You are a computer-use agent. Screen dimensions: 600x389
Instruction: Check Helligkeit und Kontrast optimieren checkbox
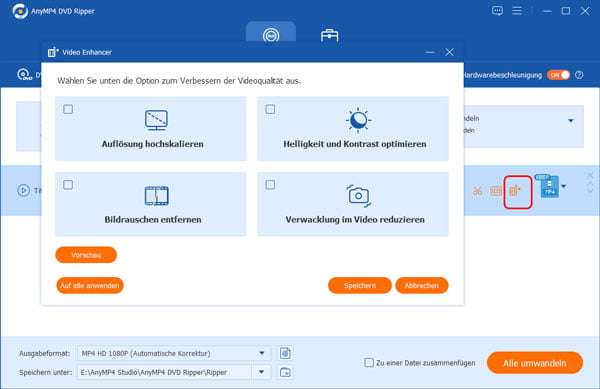tap(270, 109)
